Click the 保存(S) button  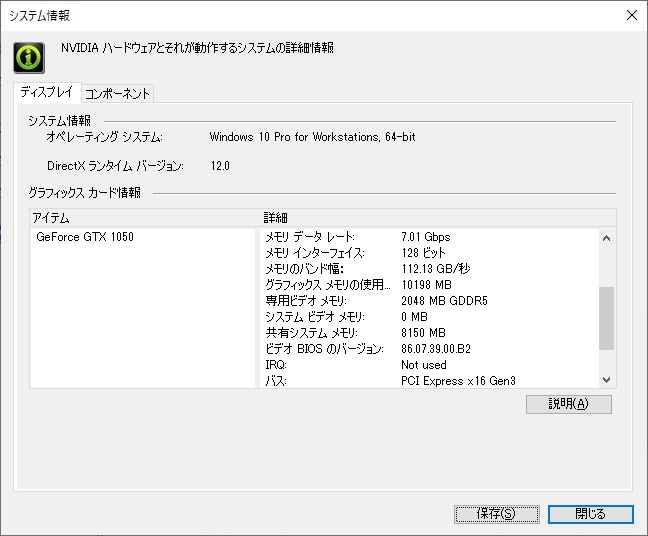pos(496,514)
